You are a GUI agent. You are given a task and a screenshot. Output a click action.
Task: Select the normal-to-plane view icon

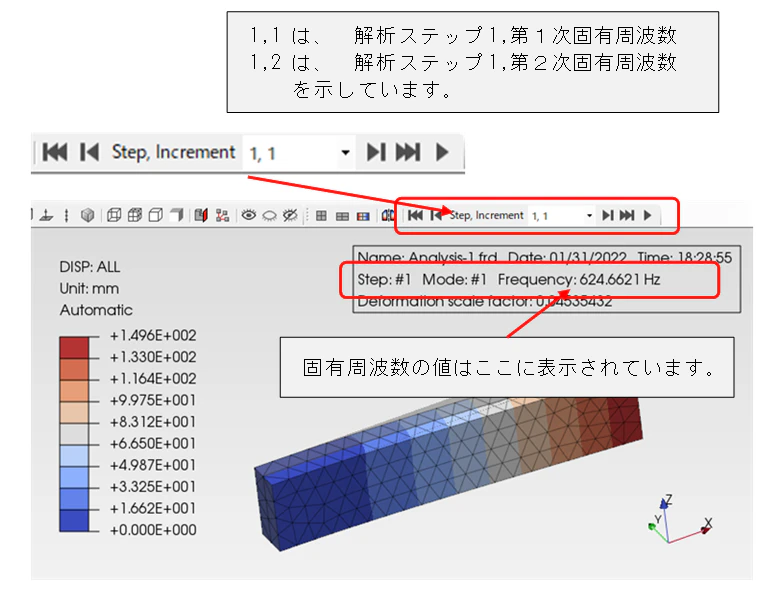(x=47, y=215)
